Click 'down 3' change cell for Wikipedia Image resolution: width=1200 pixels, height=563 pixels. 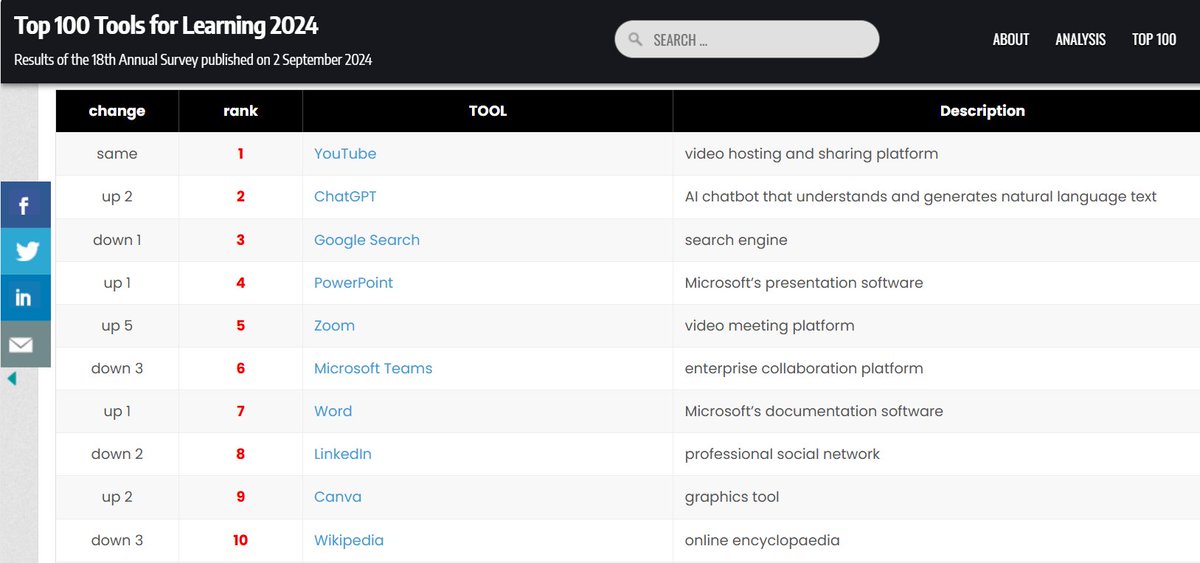tap(117, 540)
